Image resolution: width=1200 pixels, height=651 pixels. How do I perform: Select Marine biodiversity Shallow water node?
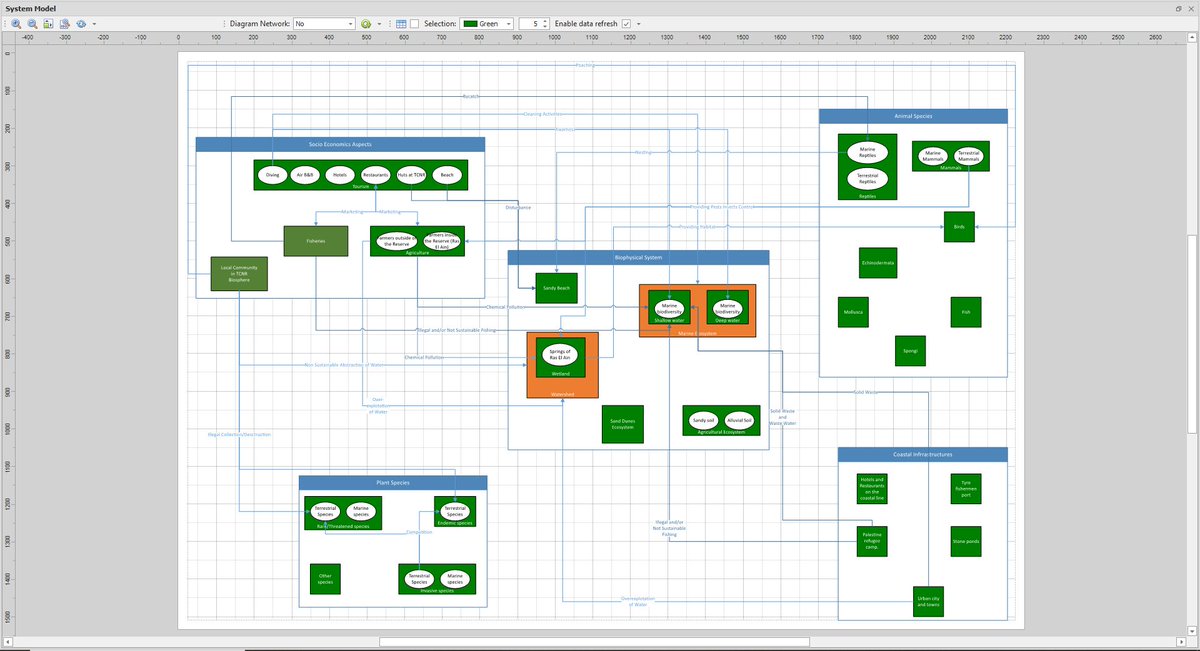pos(669,307)
